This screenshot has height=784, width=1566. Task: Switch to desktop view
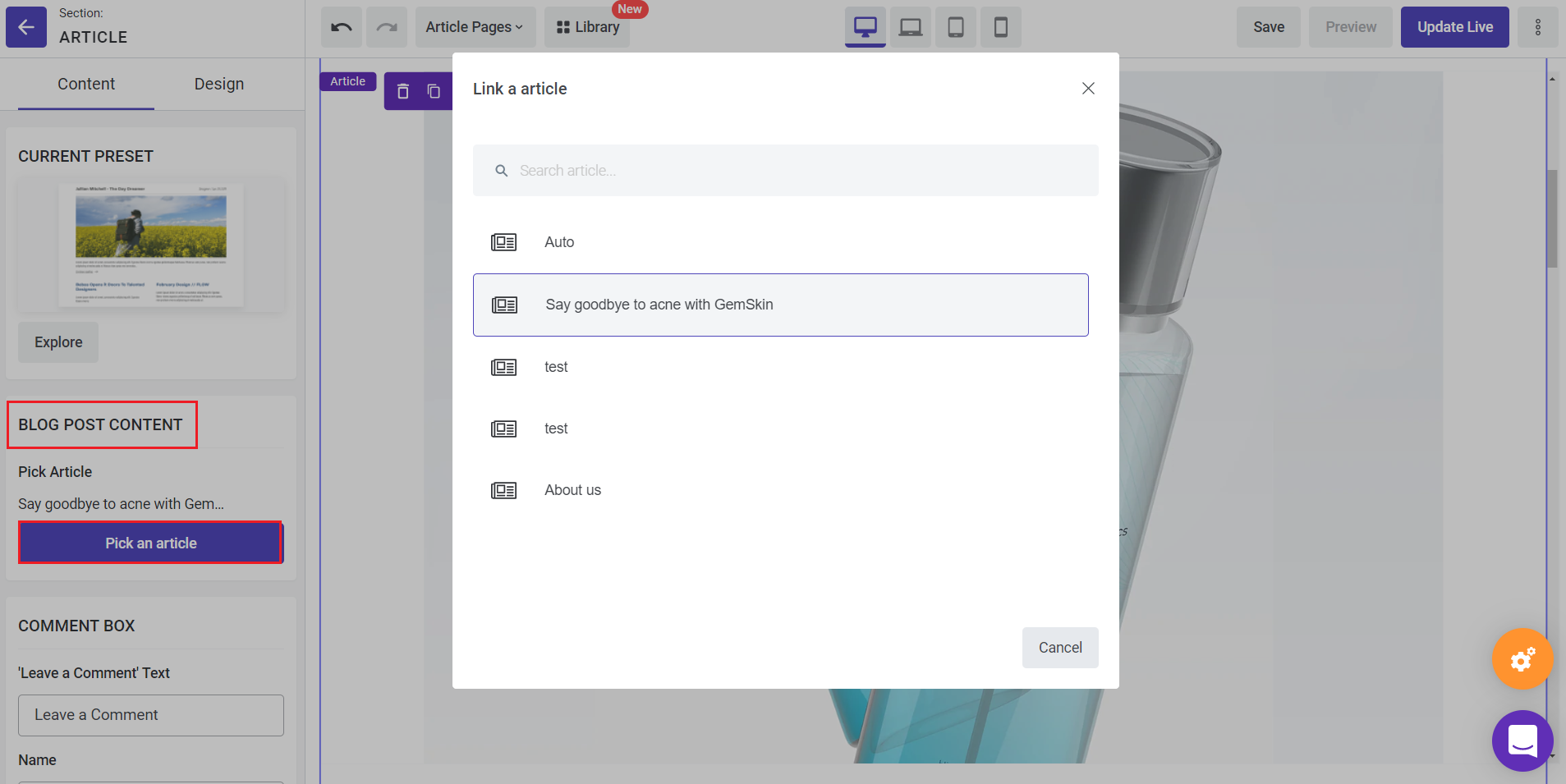pos(866,27)
